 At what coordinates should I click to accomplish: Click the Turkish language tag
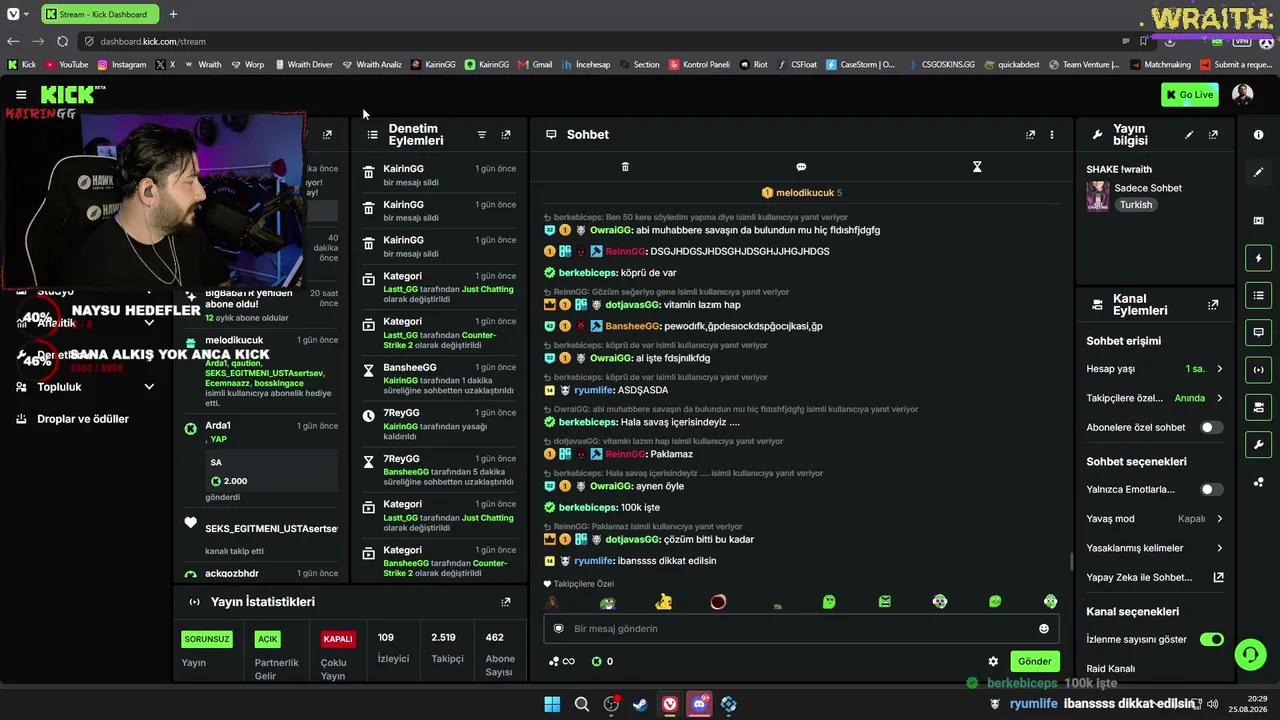[1136, 205]
